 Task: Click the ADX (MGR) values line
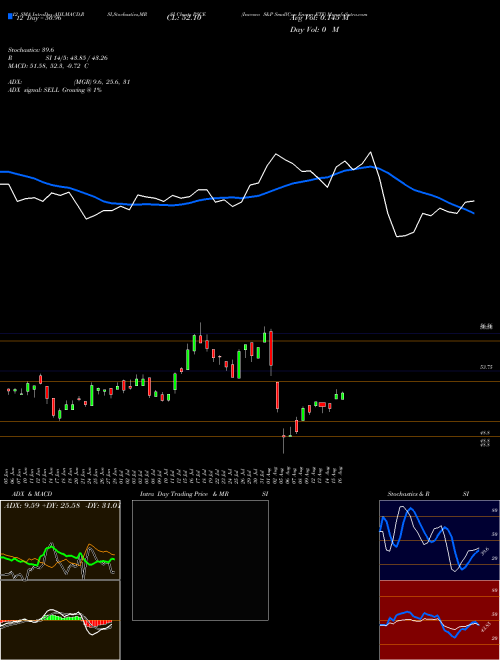coord(69,82)
